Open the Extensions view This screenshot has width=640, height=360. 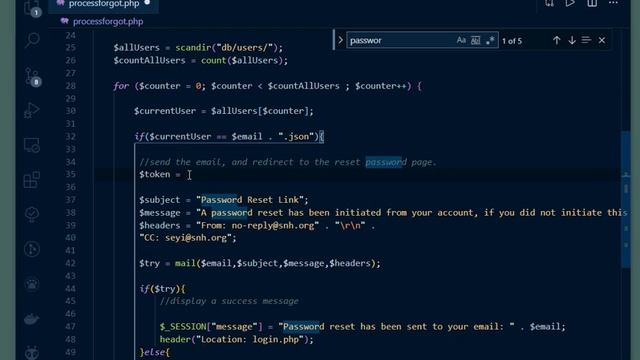coord(32,180)
